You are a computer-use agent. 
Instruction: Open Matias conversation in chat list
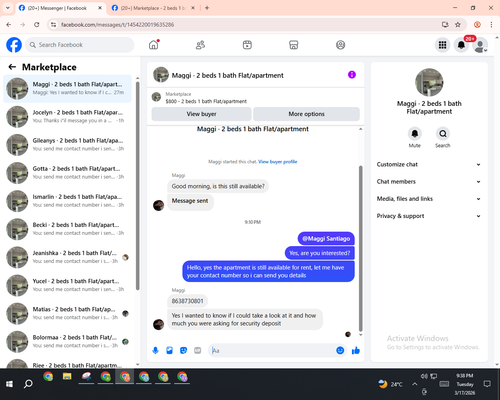[67, 313]
